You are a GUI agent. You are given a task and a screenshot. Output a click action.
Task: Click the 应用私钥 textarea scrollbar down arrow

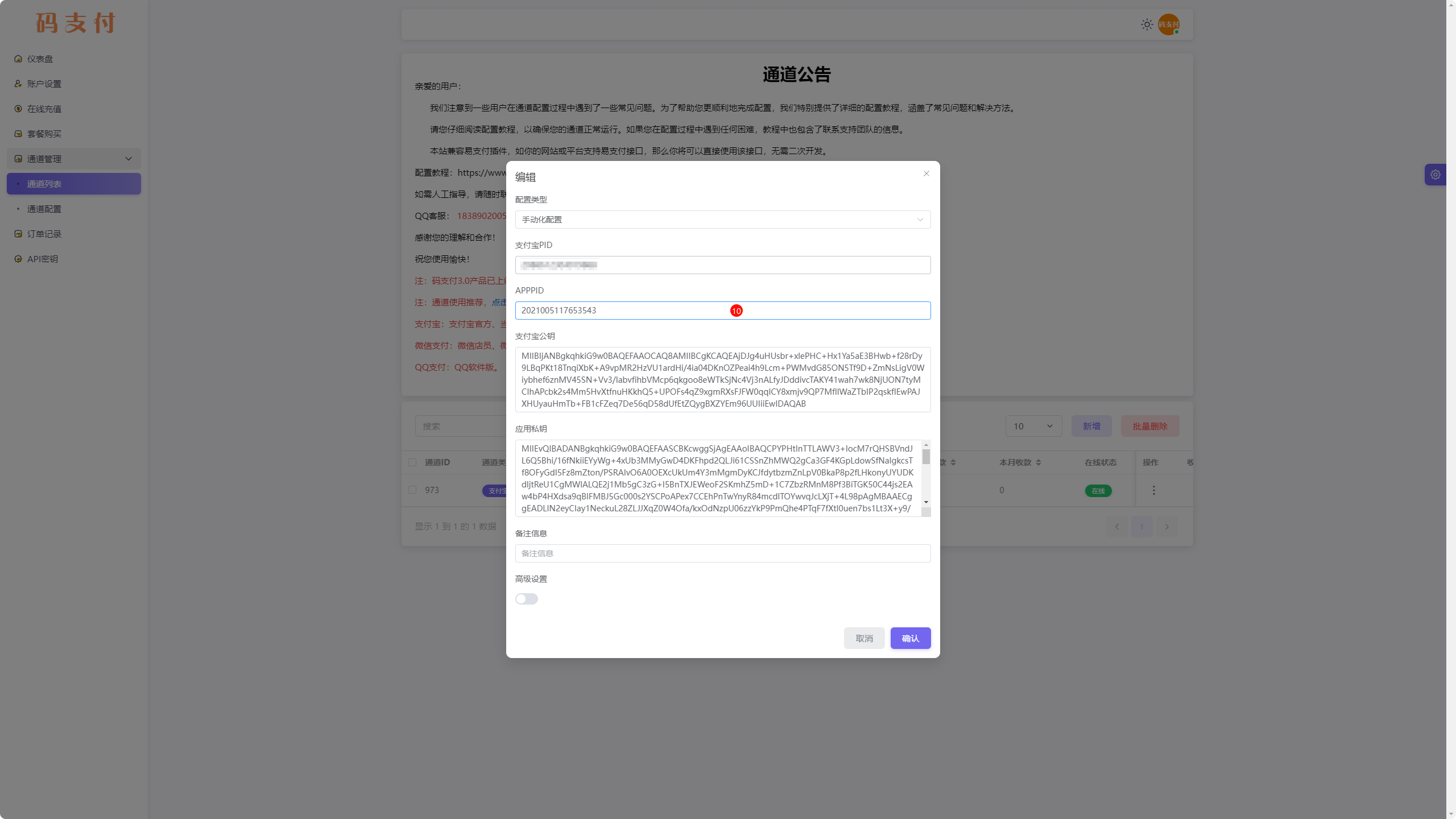click(926, 502)
